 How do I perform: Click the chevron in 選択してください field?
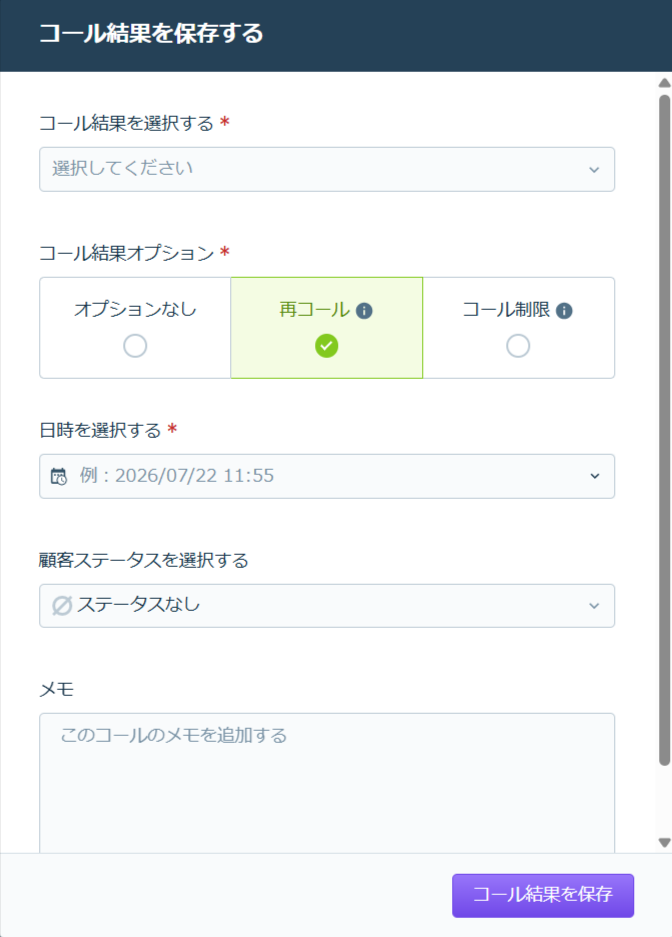point(594,170)
